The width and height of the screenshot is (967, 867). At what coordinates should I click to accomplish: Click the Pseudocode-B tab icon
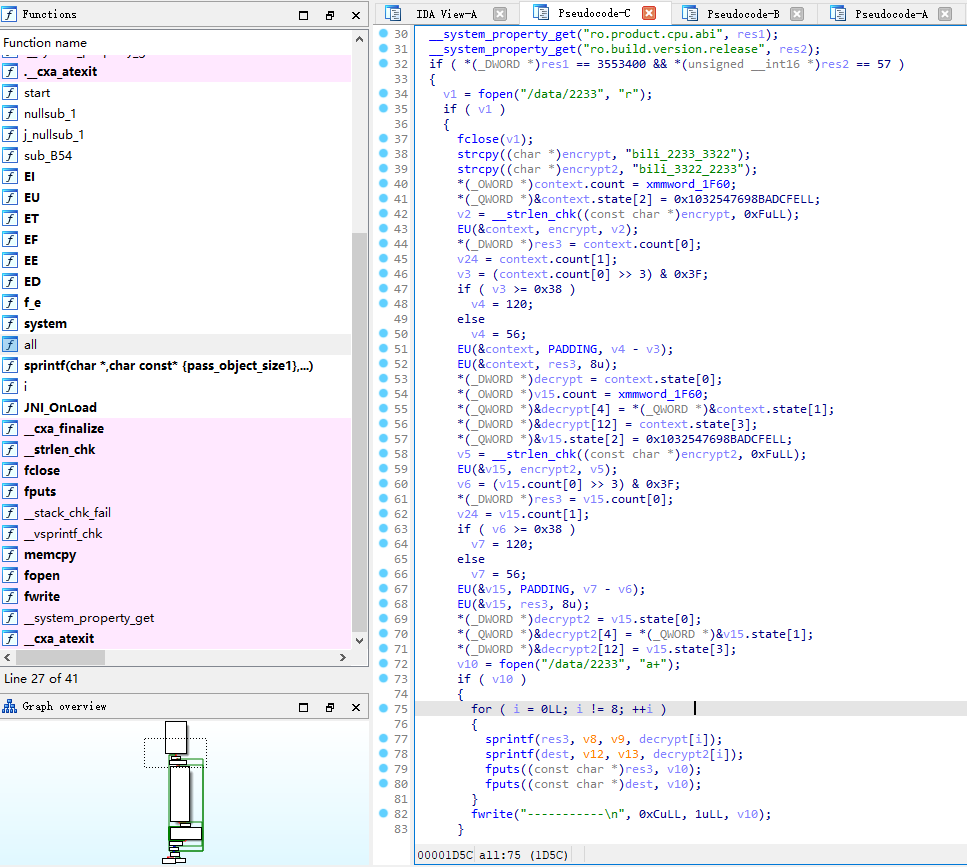tap(690, 14)
